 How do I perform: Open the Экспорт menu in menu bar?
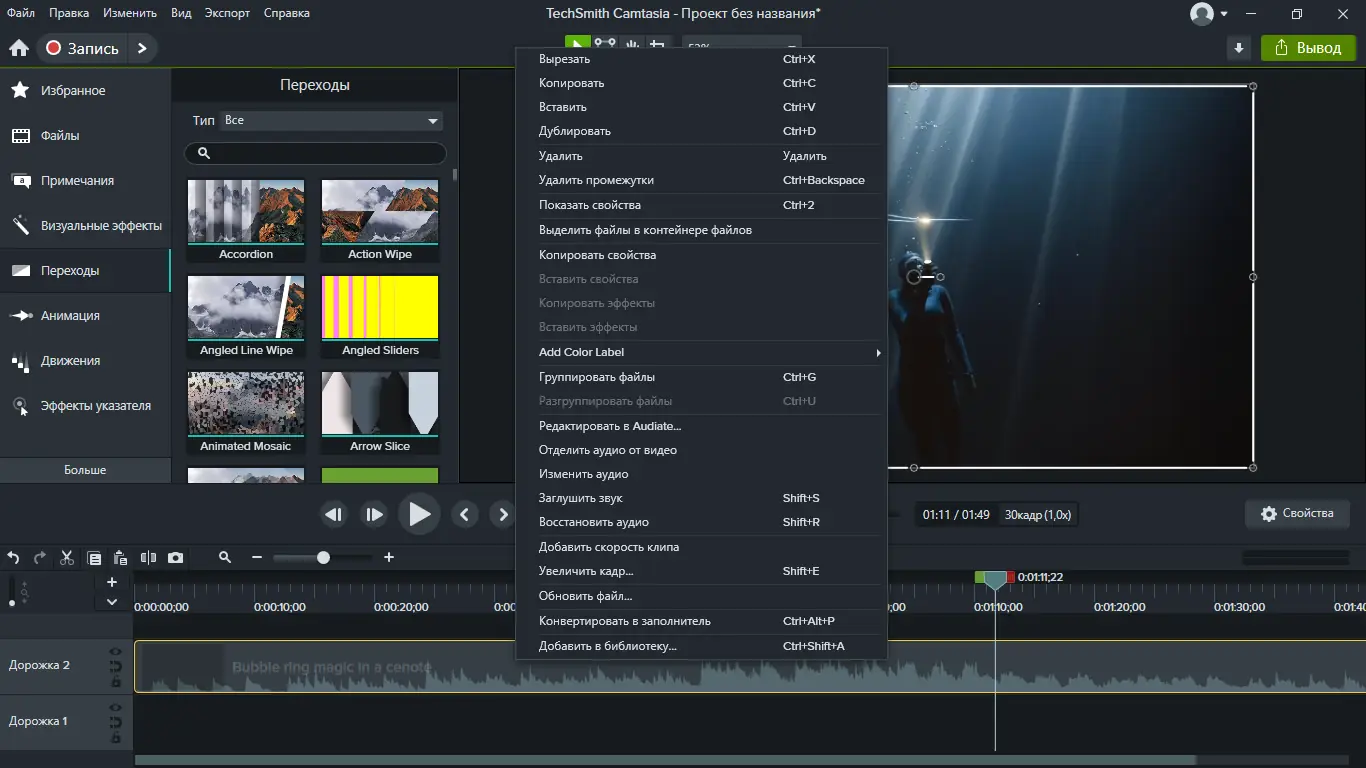227,13
